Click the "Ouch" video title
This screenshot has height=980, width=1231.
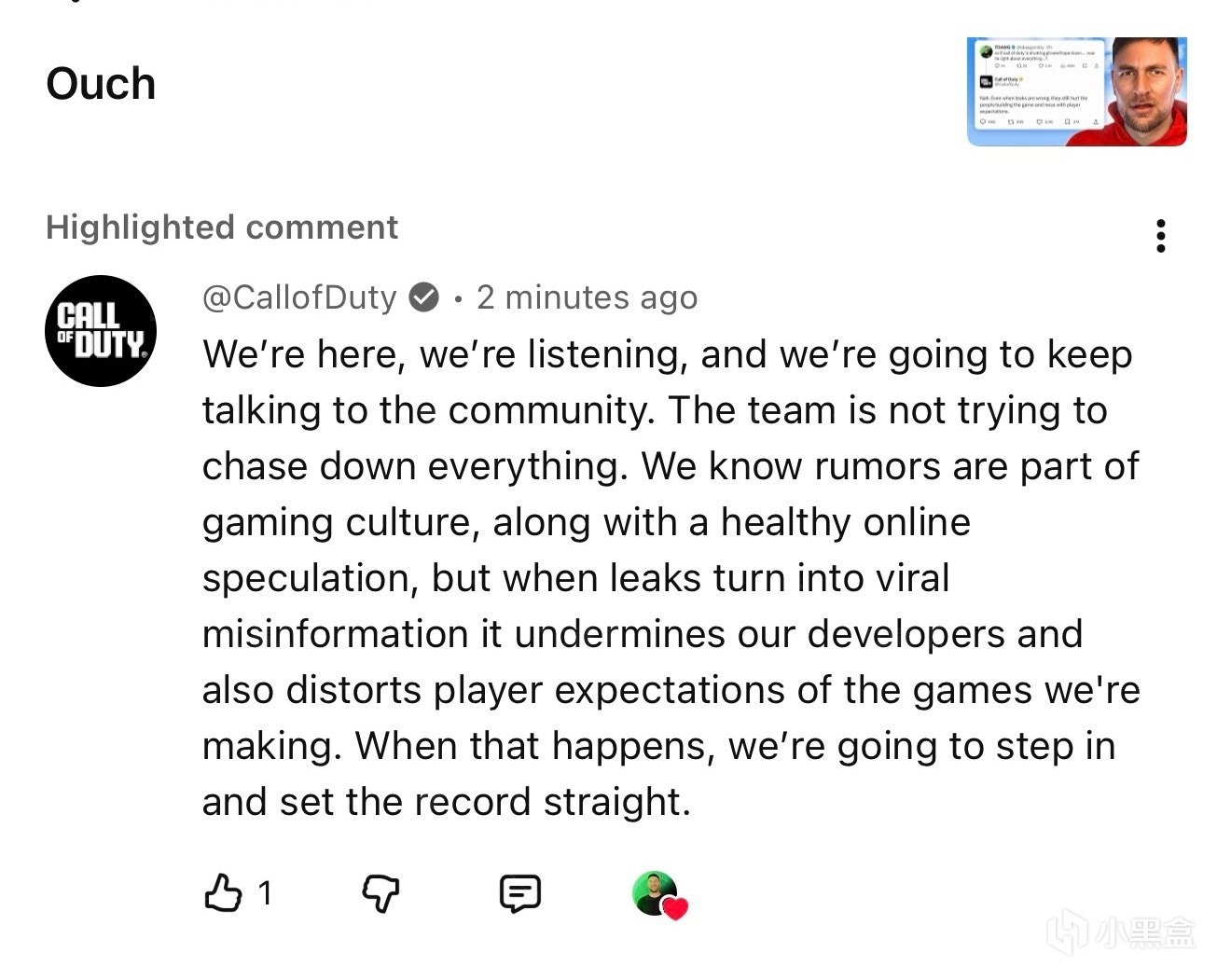click(x=101, y=84)
